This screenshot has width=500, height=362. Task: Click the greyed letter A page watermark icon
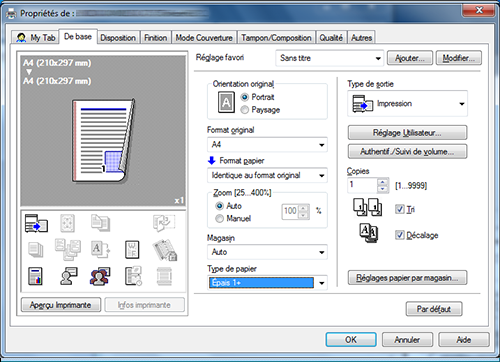[100, 250]
